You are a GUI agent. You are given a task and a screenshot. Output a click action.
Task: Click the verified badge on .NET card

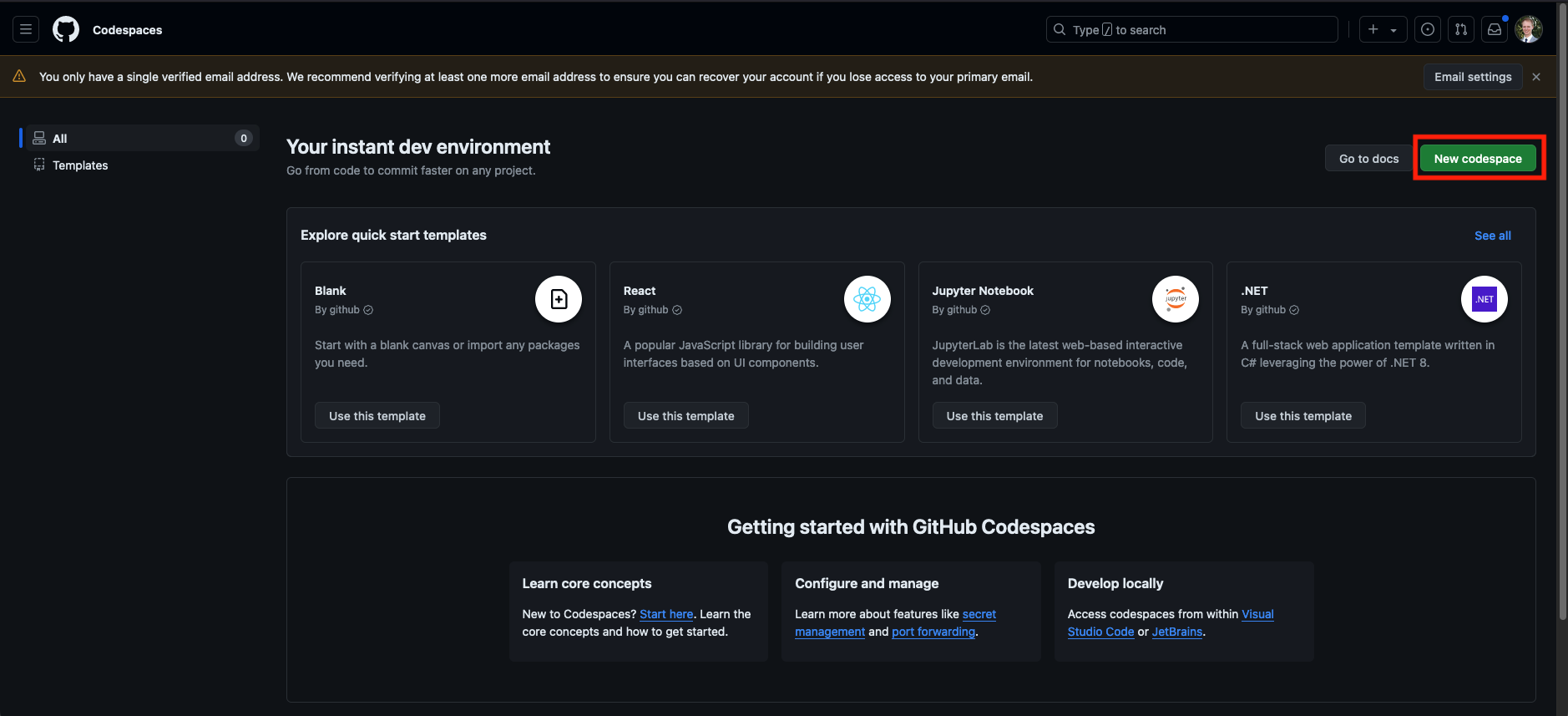tap(1294, 310)
